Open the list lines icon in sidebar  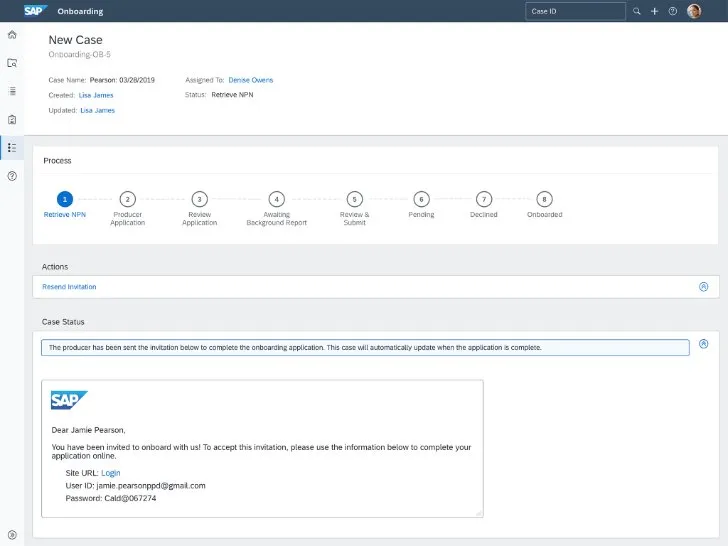[x=12, y=91]
